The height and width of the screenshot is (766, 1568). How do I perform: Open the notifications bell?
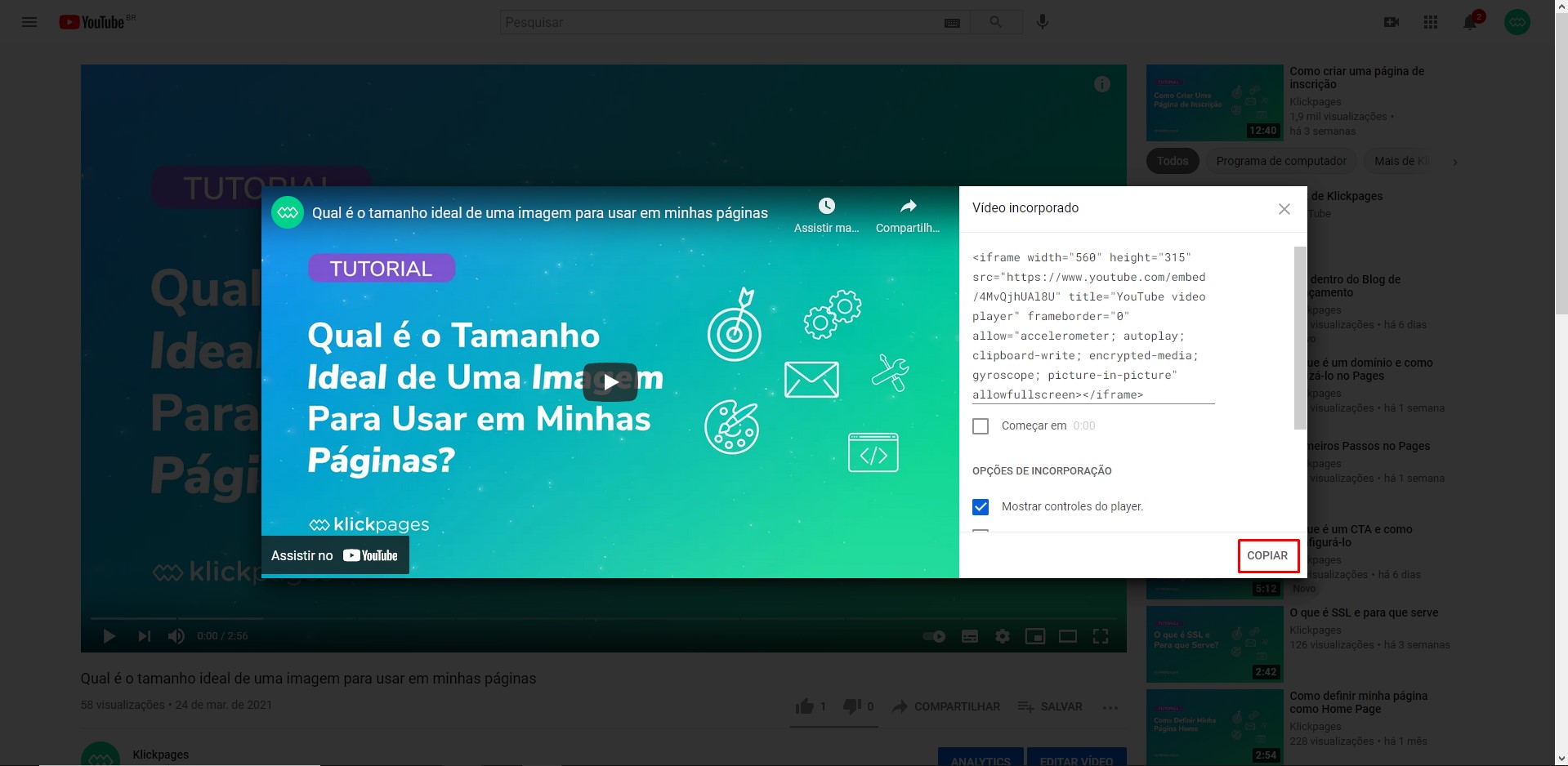coord(1470,22)
